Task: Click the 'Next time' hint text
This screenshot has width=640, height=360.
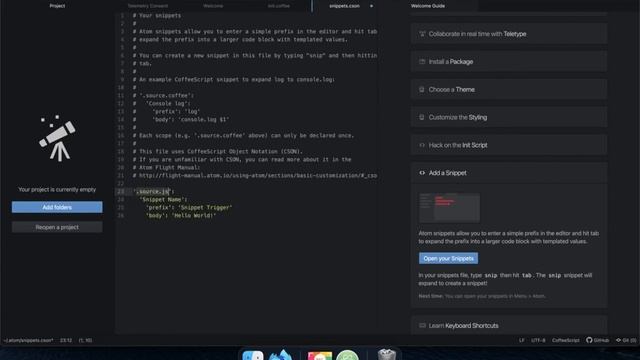Action: 482,296
